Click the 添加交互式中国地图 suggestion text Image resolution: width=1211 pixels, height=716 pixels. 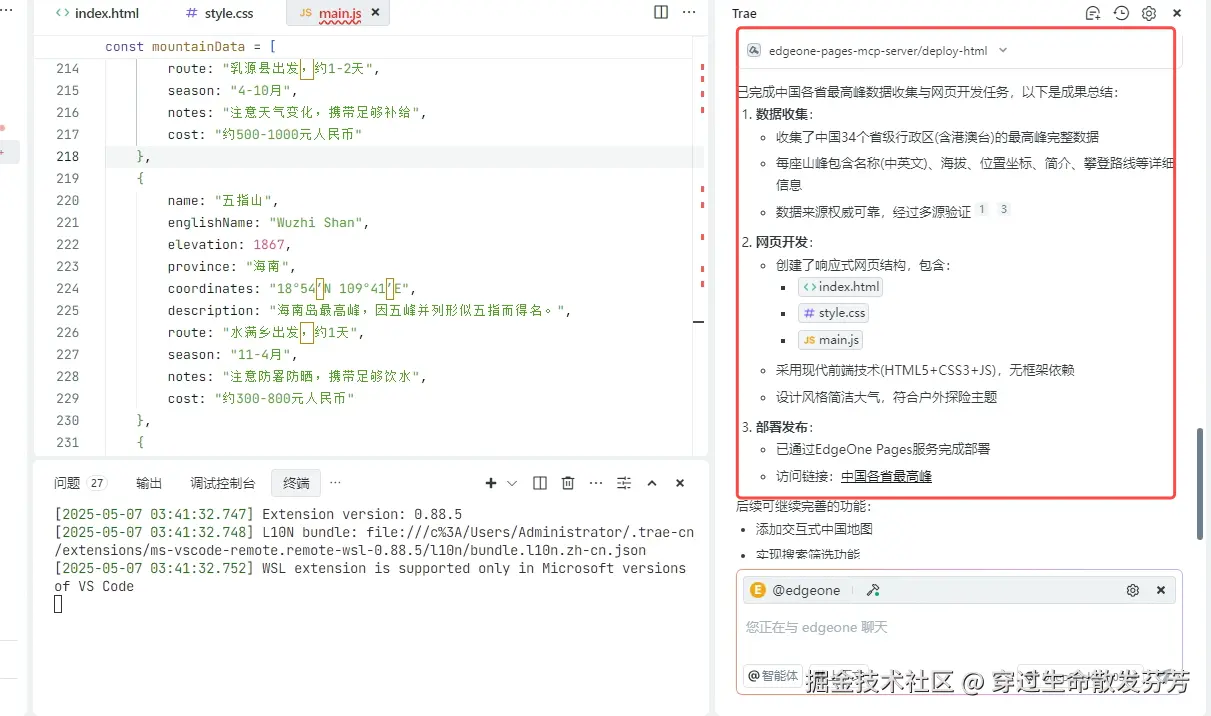click(814, 529)
